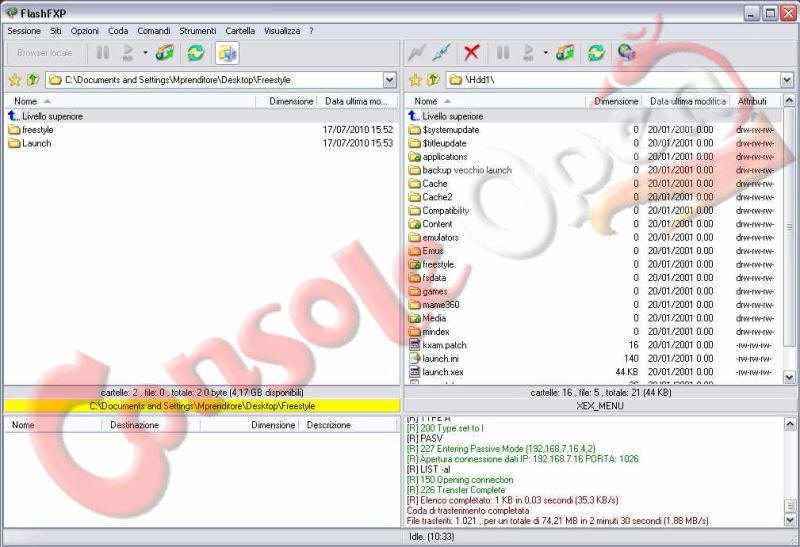The width and height of the screenshot is (800, 547).
Task: Click remote pane transfer files icon
Action: coord(565,53)
